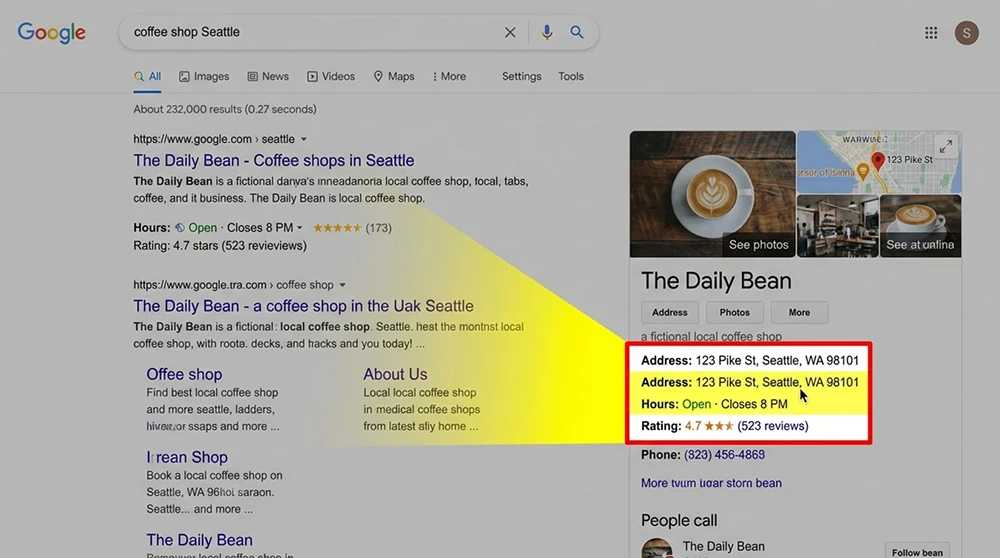Viewport: 1000px width, 558px height.
Task: Open the About Us sitelink
Action: 395,374
